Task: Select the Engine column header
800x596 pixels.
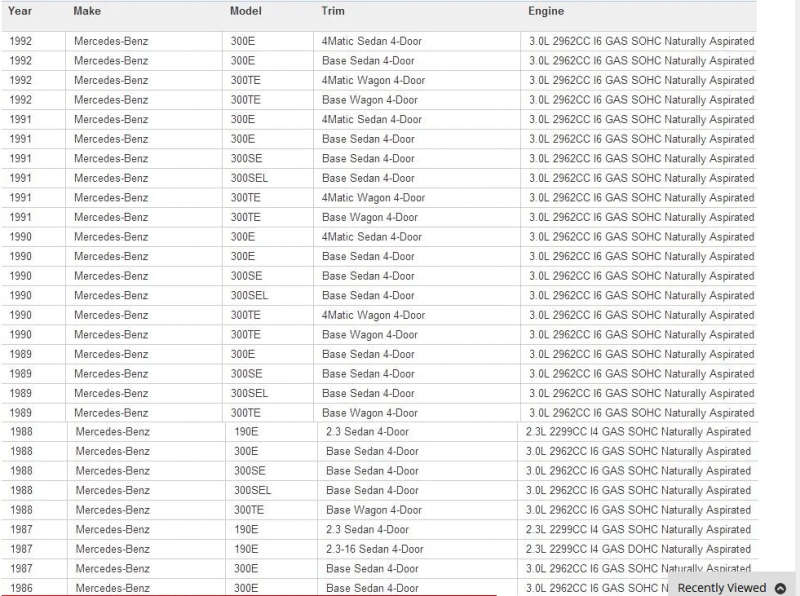Action: click(x=546, y=11)
